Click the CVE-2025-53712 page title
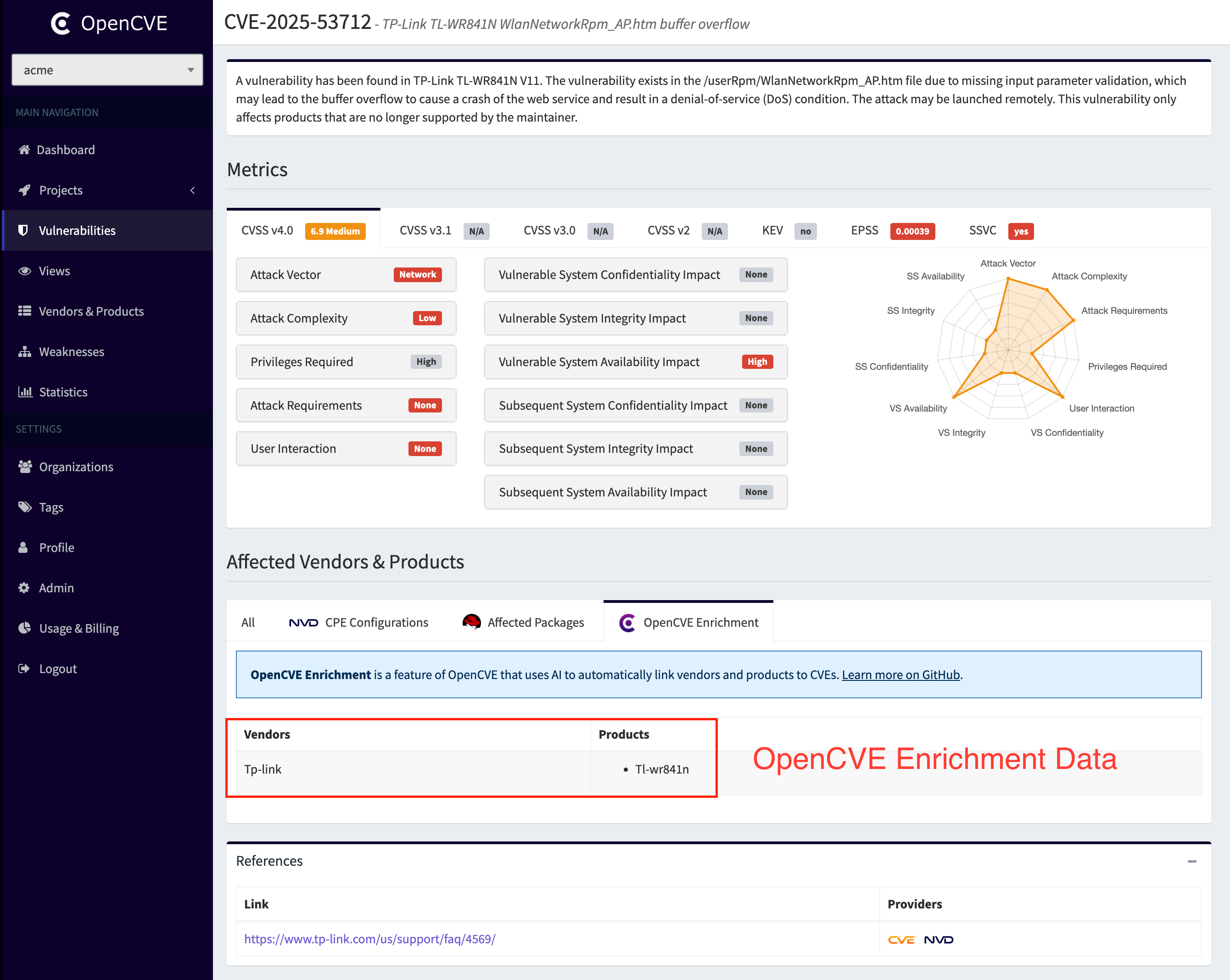This screenshot has height=980, width=1230. pyautogui.click(x=297, y=22)
